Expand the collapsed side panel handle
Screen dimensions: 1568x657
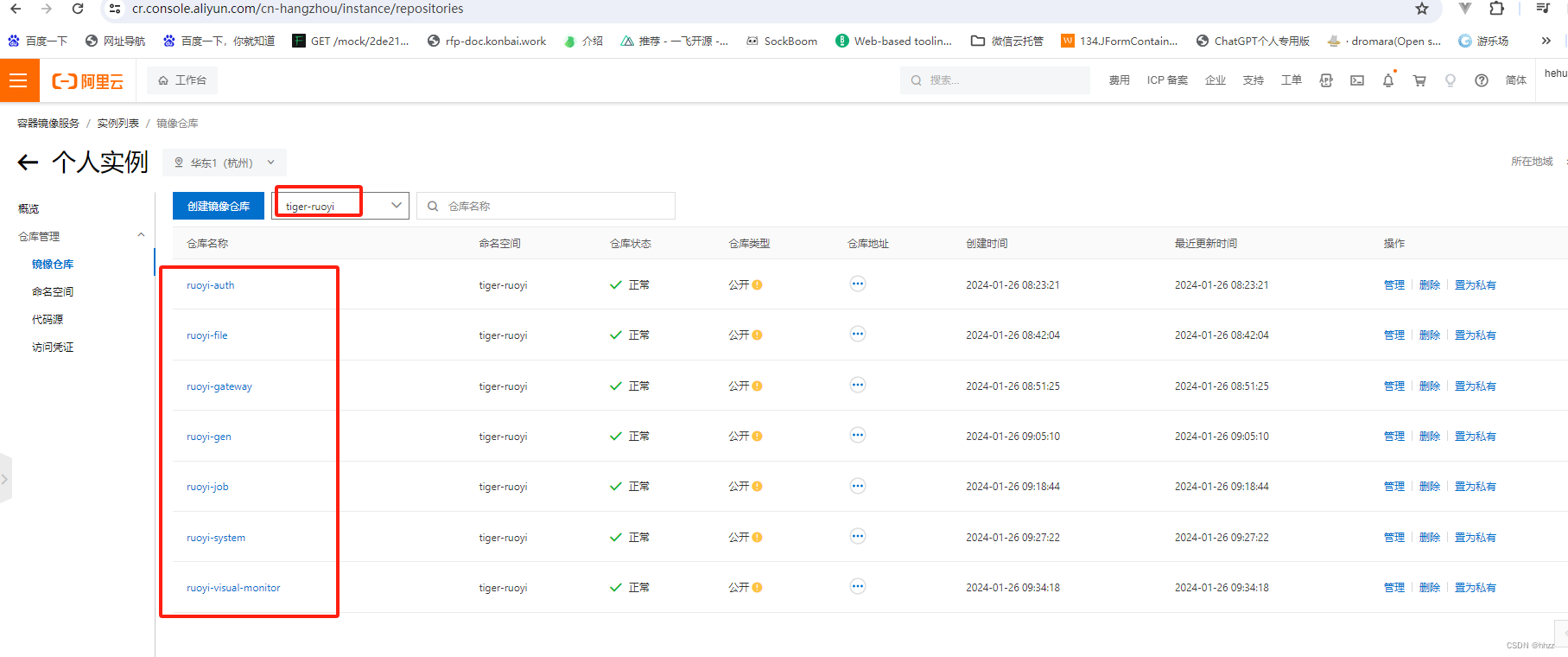(5, 478)
